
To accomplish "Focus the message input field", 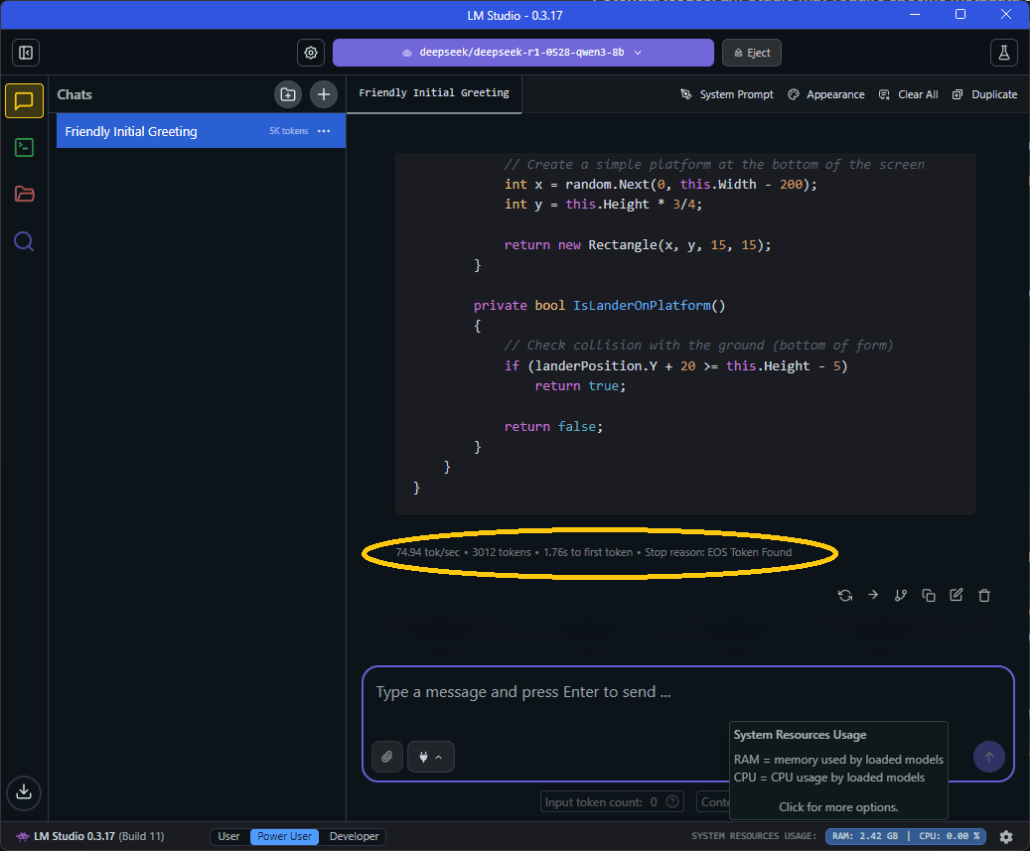I will point(687,692).
